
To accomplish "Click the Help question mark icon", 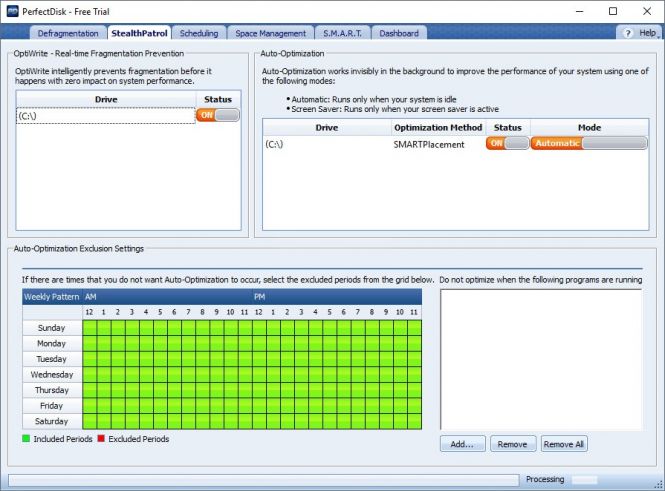I will tap(628, 33).
